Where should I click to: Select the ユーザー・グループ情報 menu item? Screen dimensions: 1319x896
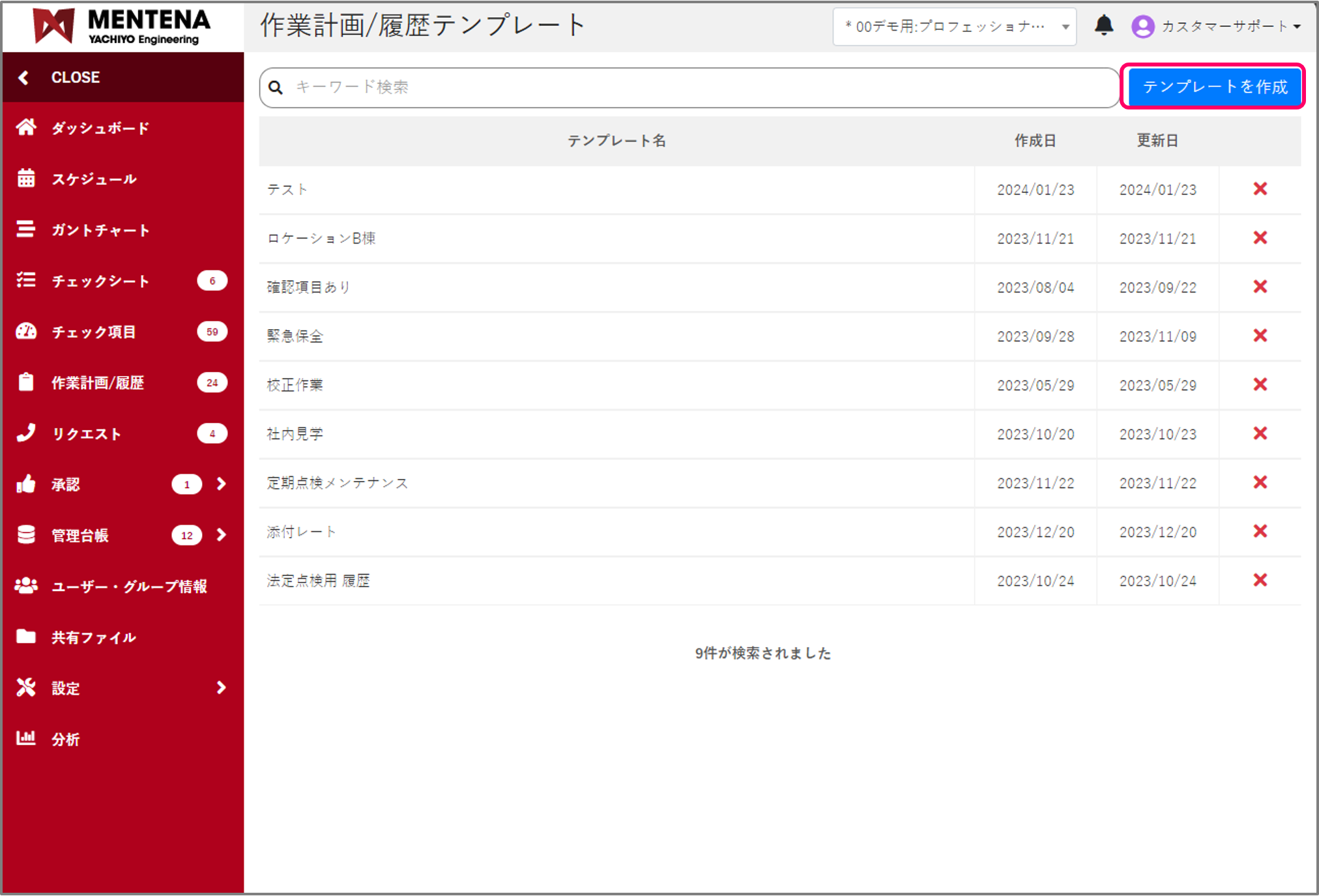(x=129, y=586)
